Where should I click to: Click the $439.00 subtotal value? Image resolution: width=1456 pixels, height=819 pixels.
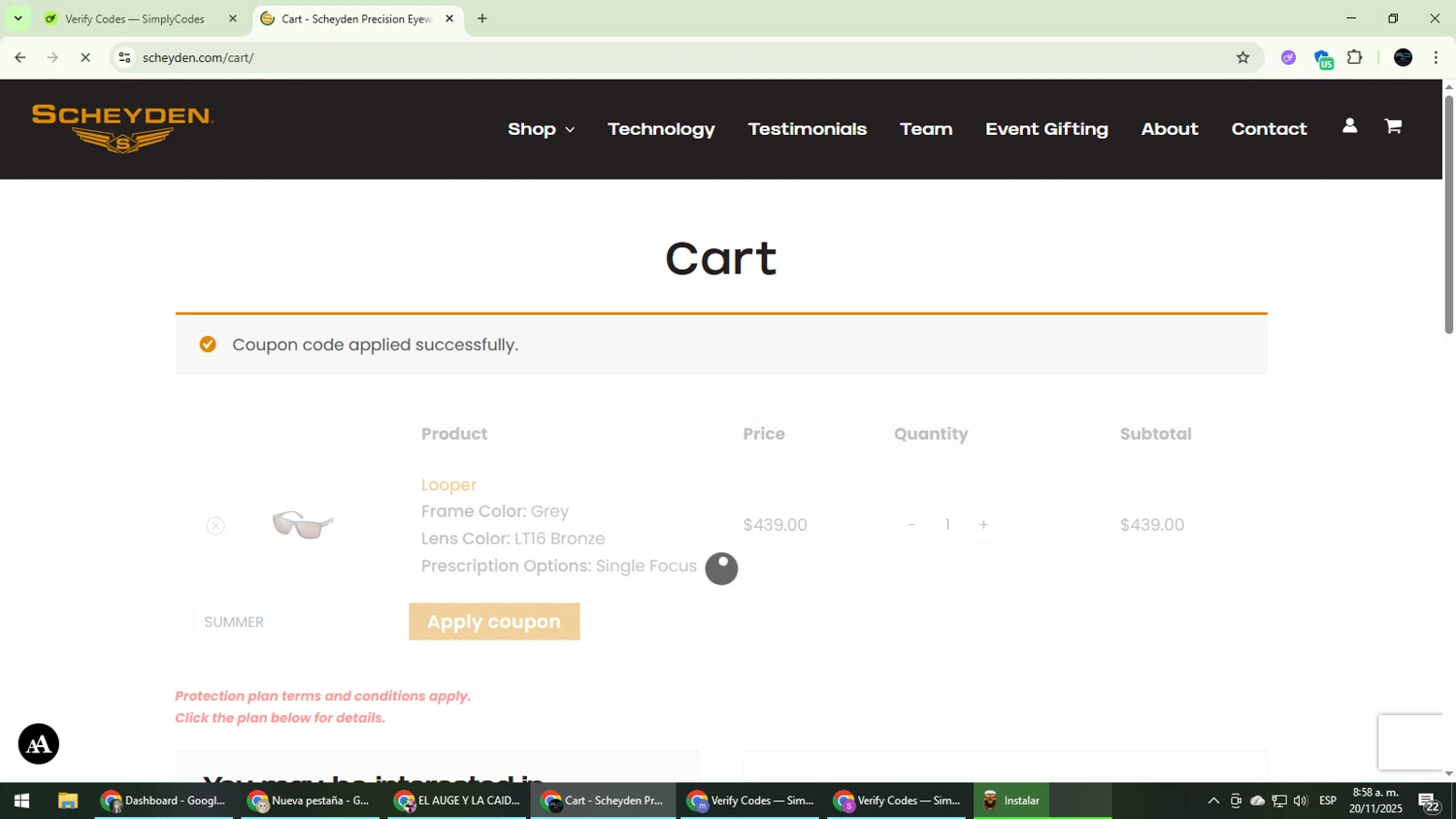(x=1152, y=525)
